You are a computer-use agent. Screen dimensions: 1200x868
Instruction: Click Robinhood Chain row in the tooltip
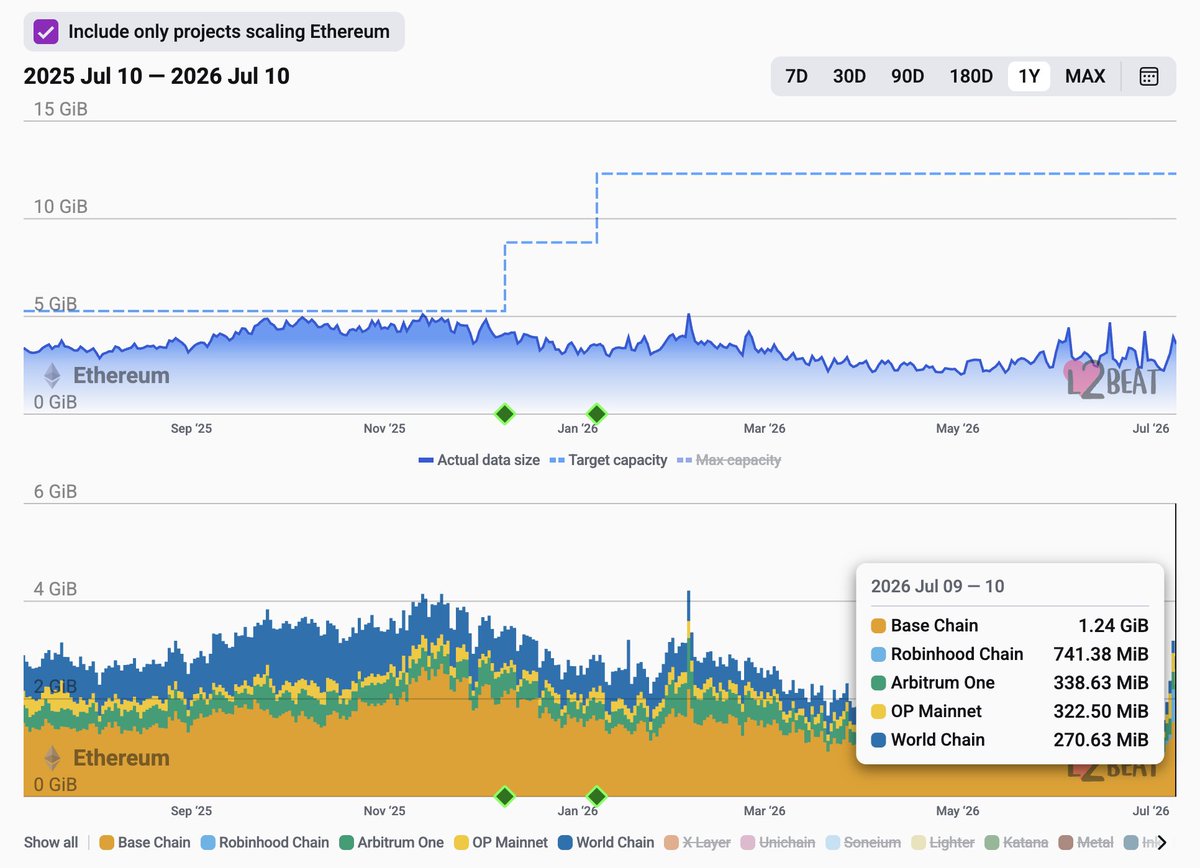[1009, 654]
